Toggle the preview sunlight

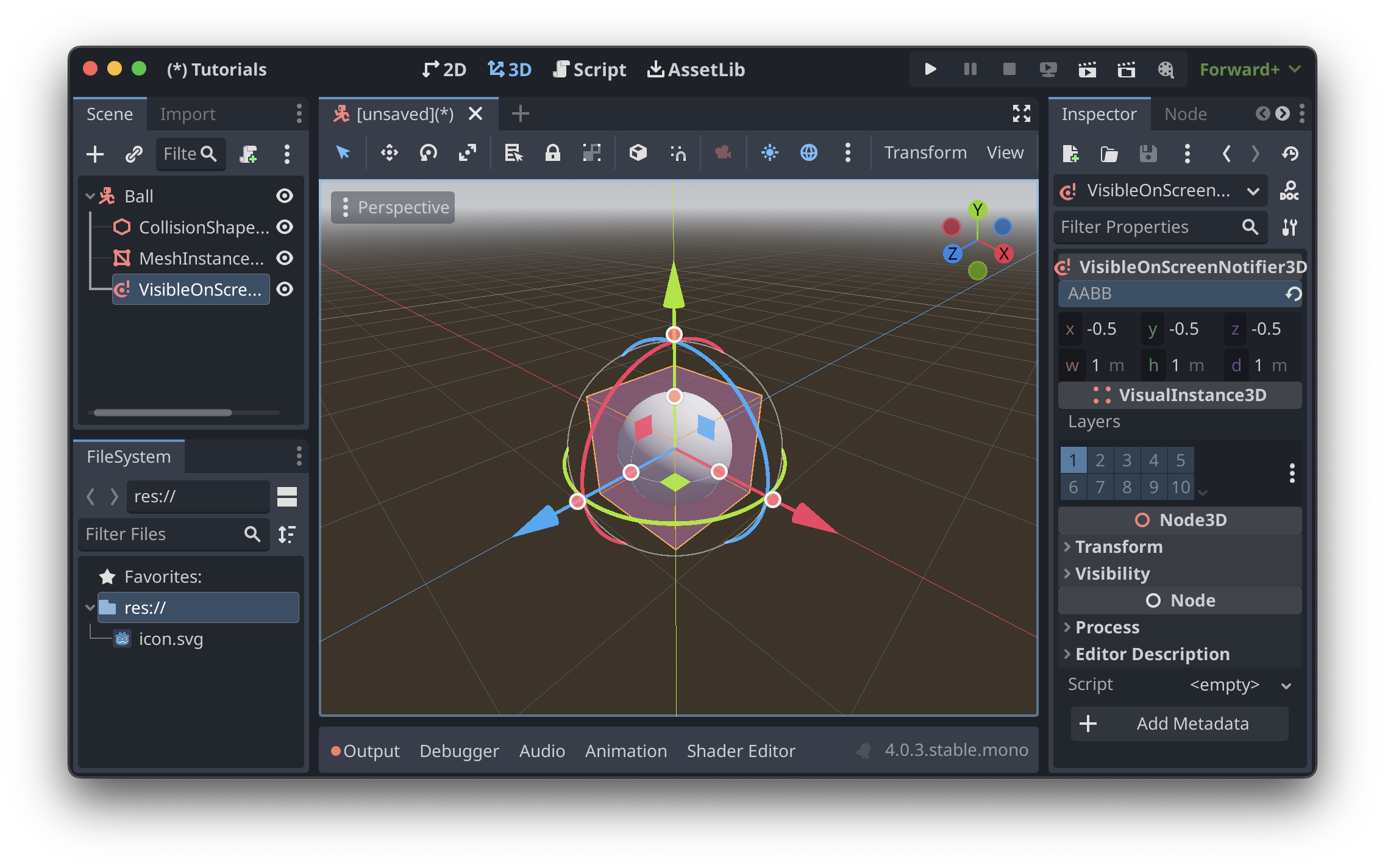tap(770, 152)
